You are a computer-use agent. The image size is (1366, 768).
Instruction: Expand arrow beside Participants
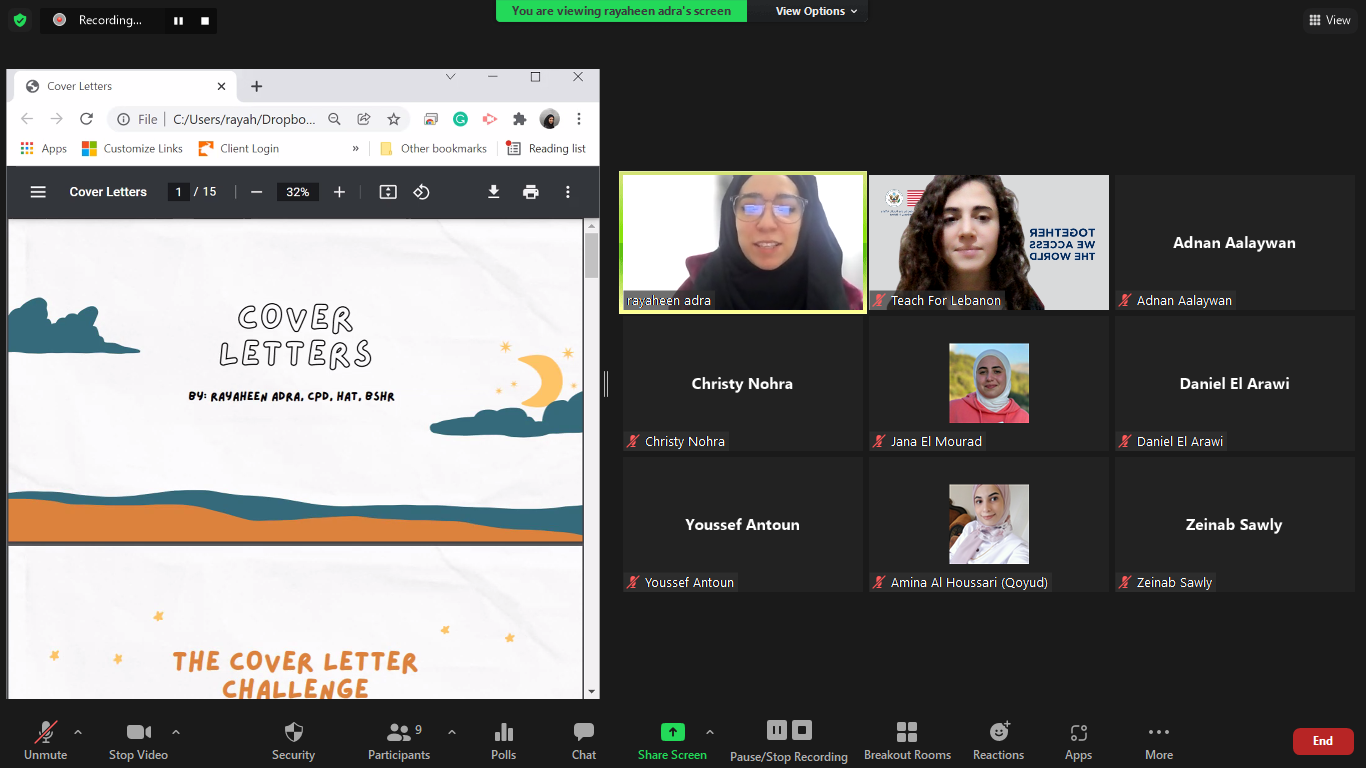click(x=452, y=732)
